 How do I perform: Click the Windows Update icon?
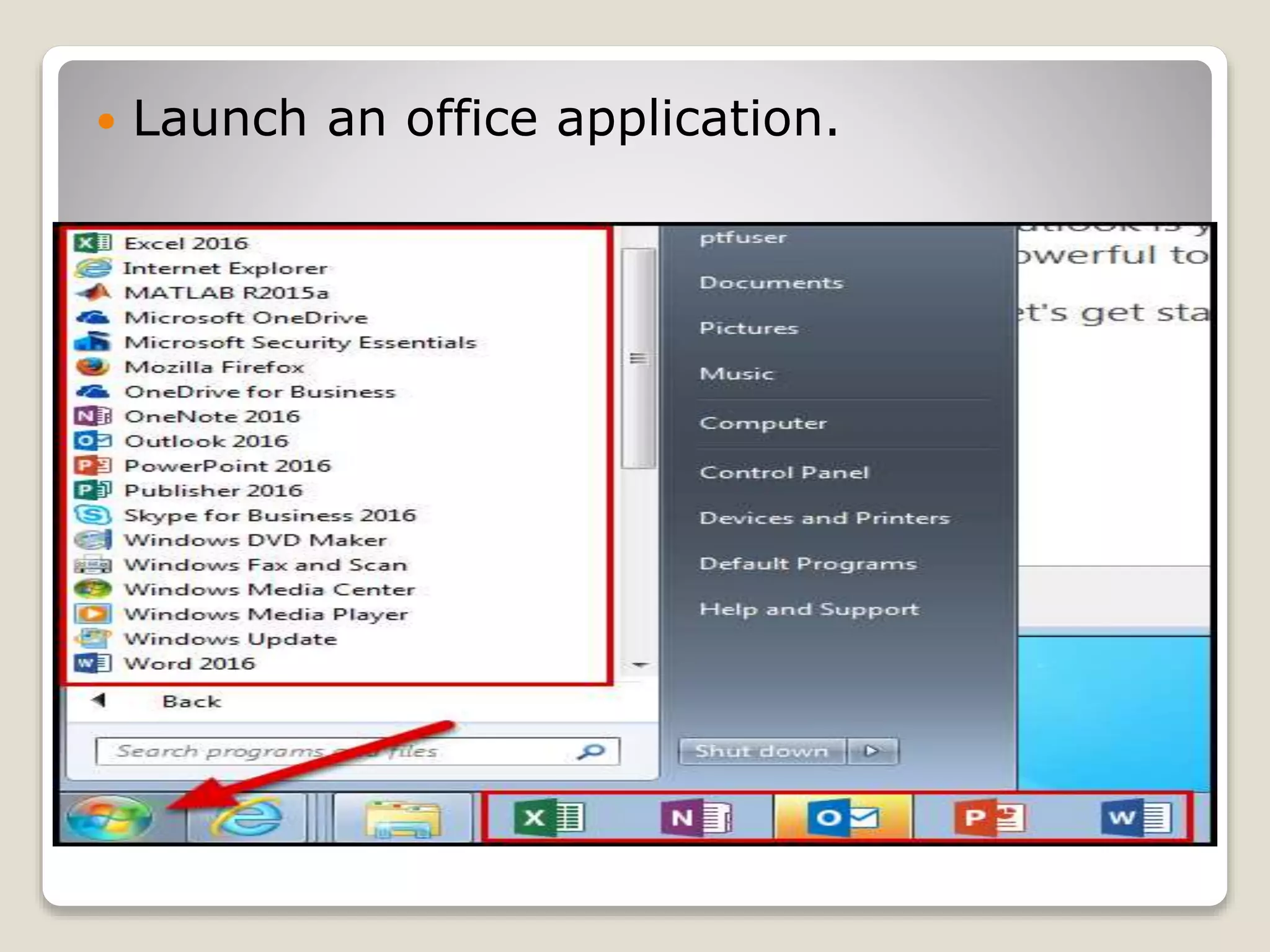(93, 638)
